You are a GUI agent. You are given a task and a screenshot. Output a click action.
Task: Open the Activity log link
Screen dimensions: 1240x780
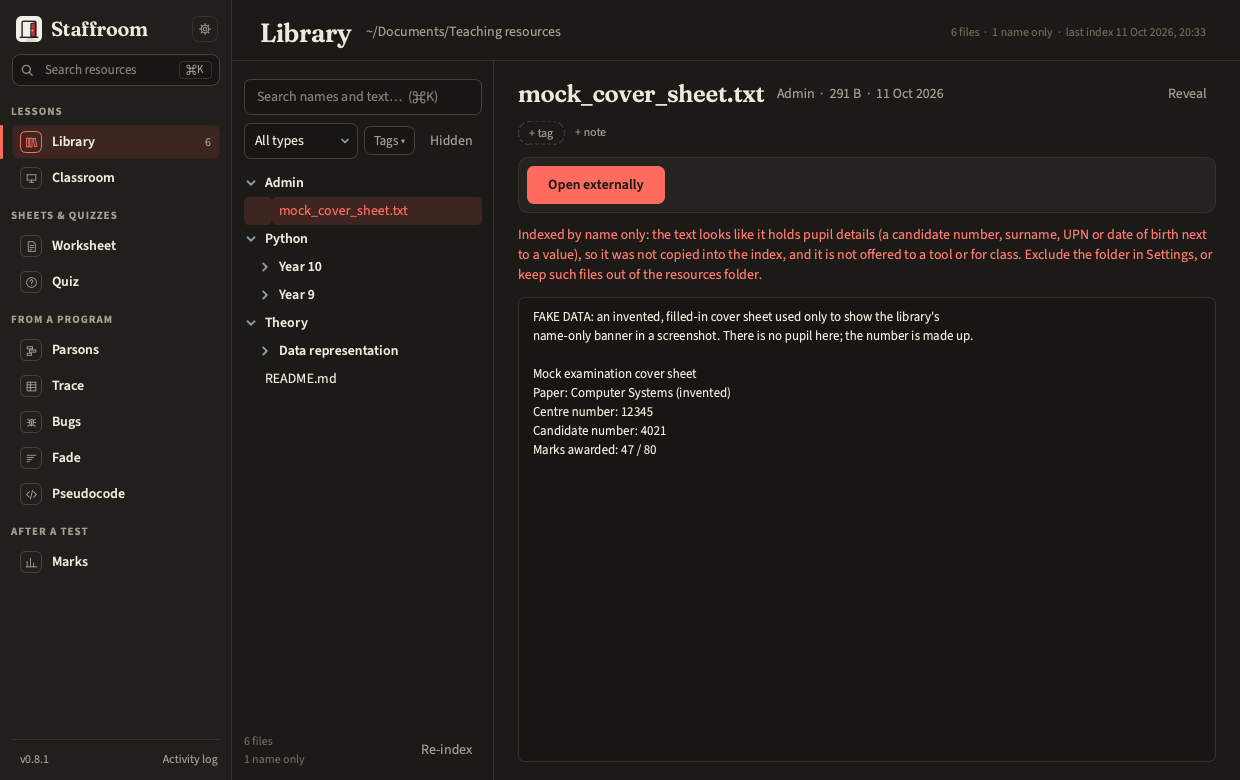tap(190, 759)
